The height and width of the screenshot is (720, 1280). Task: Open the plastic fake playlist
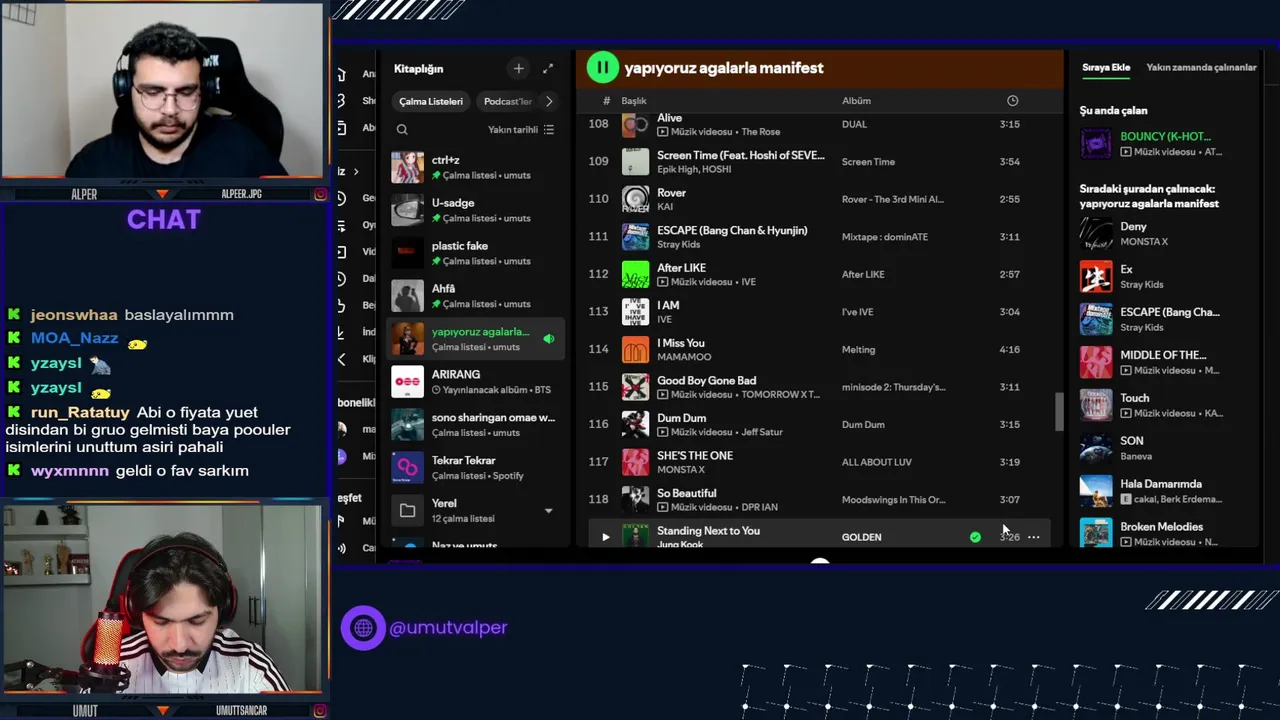(476, 253)
